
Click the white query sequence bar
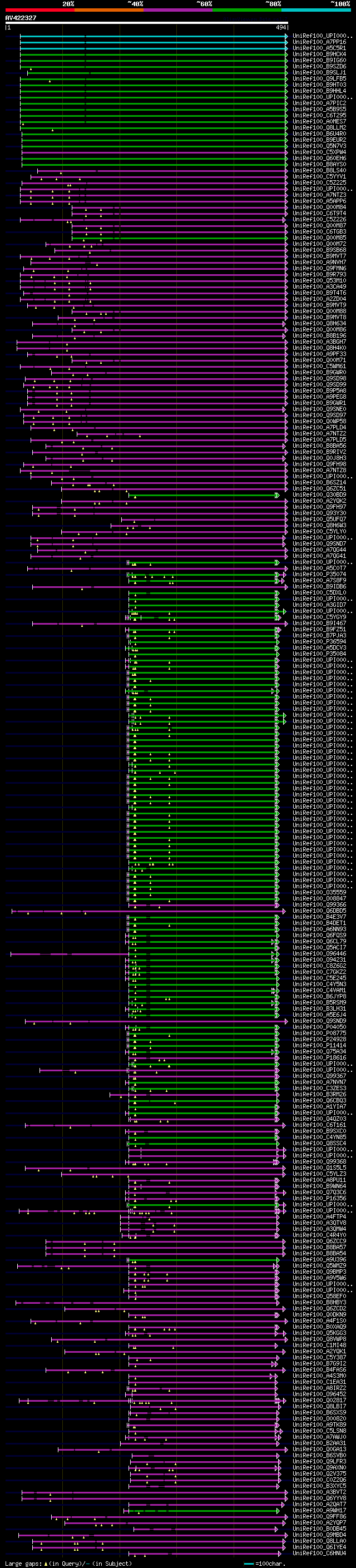(x=147, y=23)
